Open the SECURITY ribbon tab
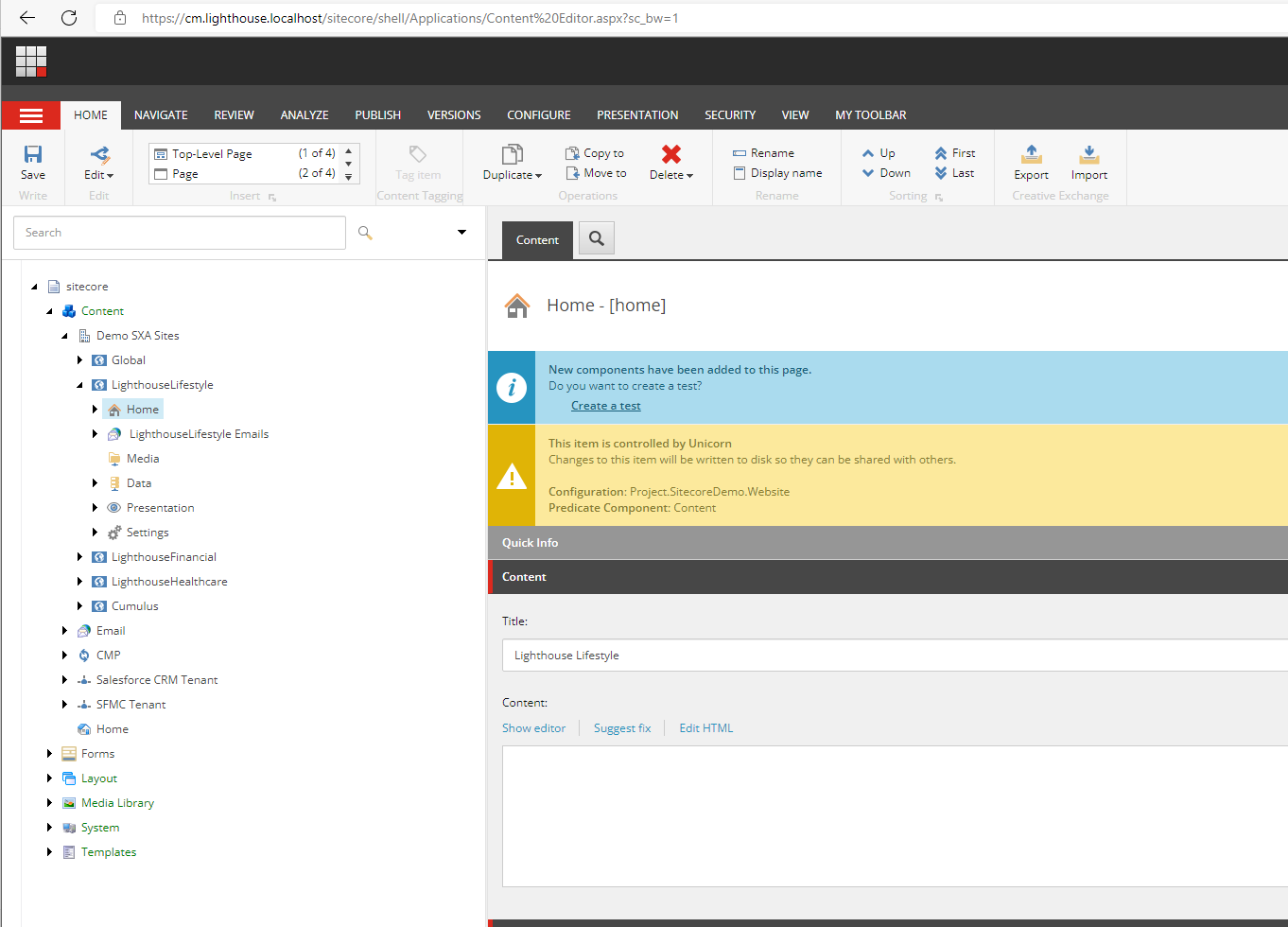 [x=730, y=115]
